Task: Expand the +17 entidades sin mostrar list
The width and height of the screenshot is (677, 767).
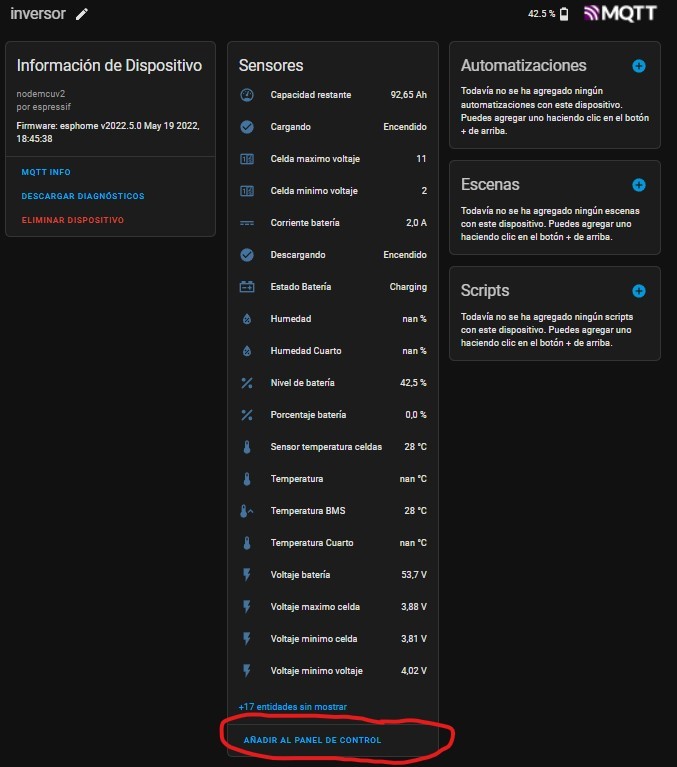Action: click(292, 707)
